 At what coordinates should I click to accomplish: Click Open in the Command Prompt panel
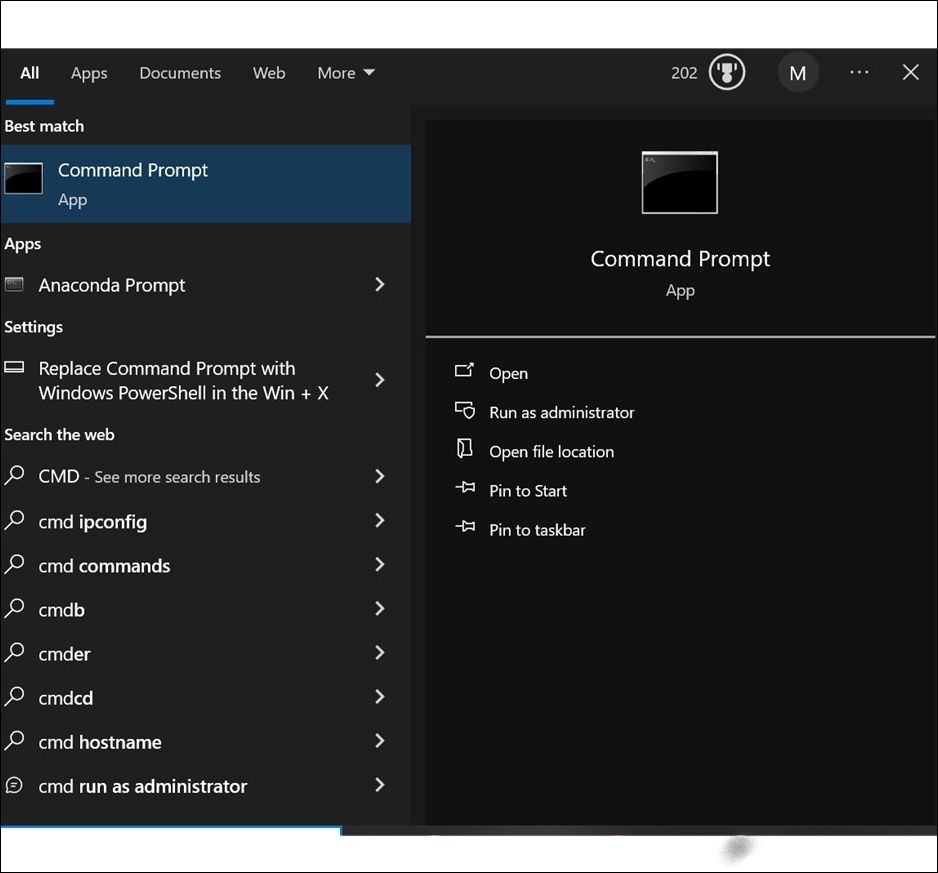[508, 373]
